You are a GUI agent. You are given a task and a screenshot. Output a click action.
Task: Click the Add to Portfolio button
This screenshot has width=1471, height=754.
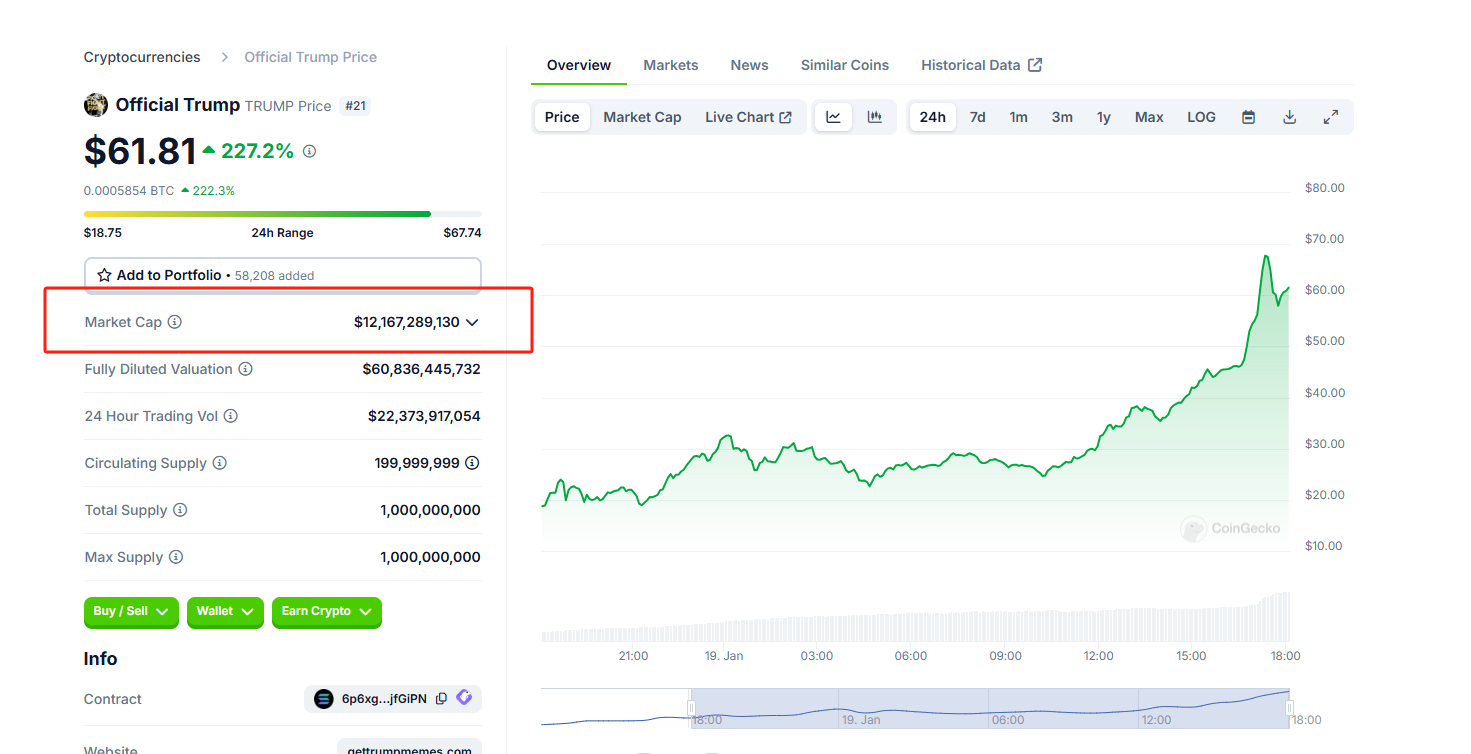coord(283,275)
